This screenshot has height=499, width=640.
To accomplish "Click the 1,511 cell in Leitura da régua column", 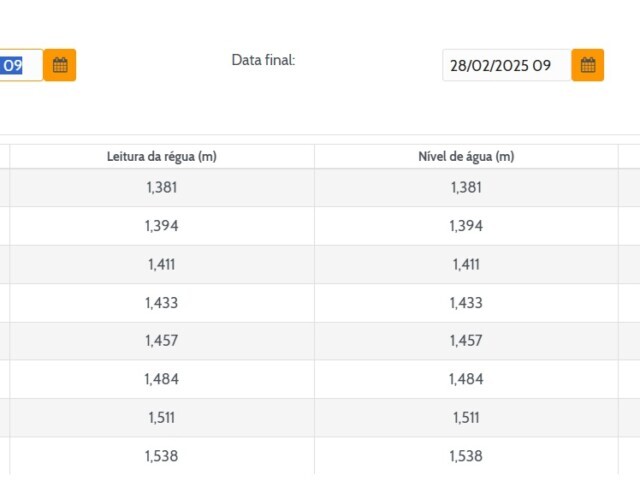I will click(x=161, y=417).
